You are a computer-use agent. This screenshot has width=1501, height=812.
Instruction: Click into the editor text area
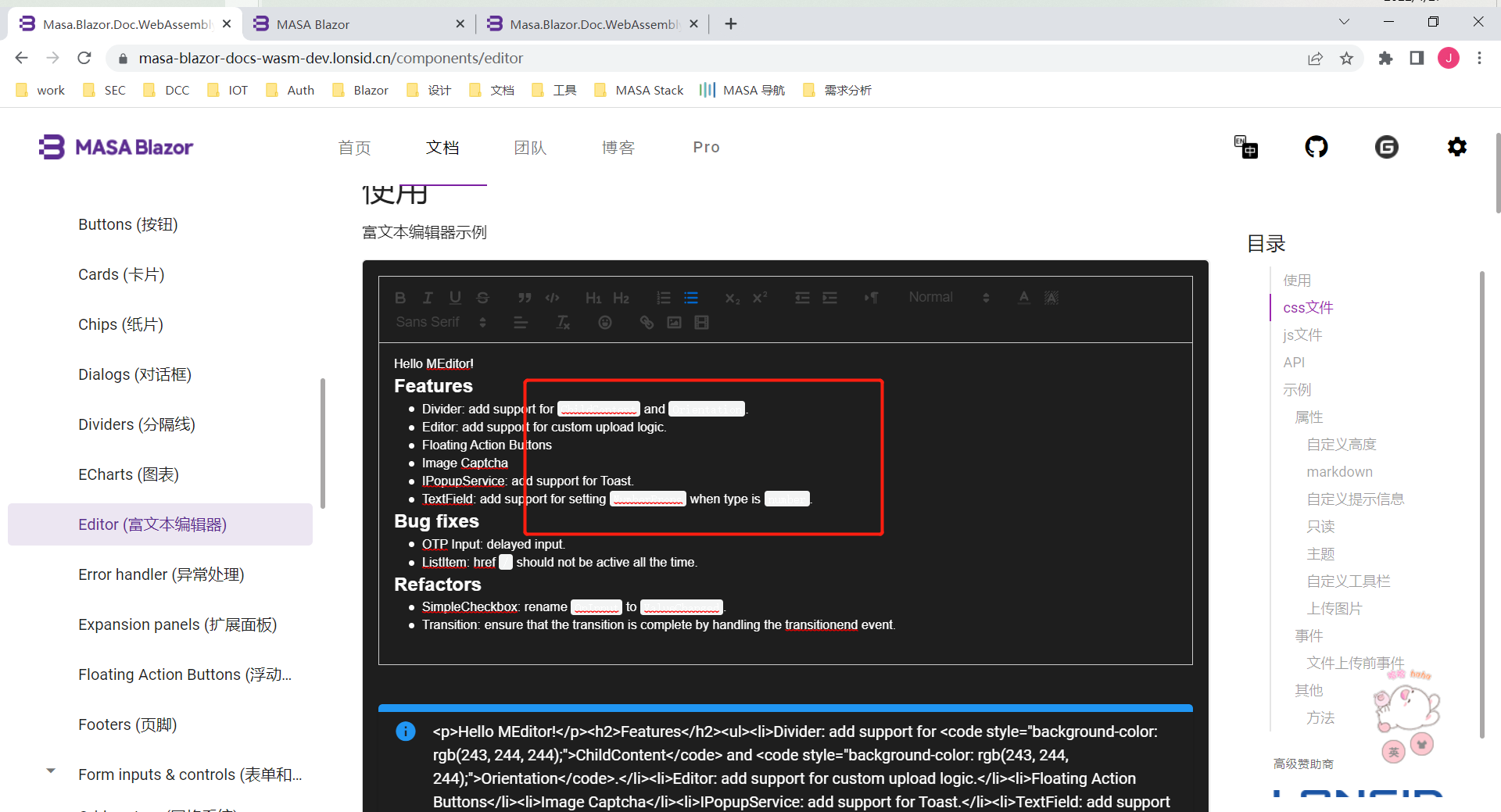click(785, 503)
